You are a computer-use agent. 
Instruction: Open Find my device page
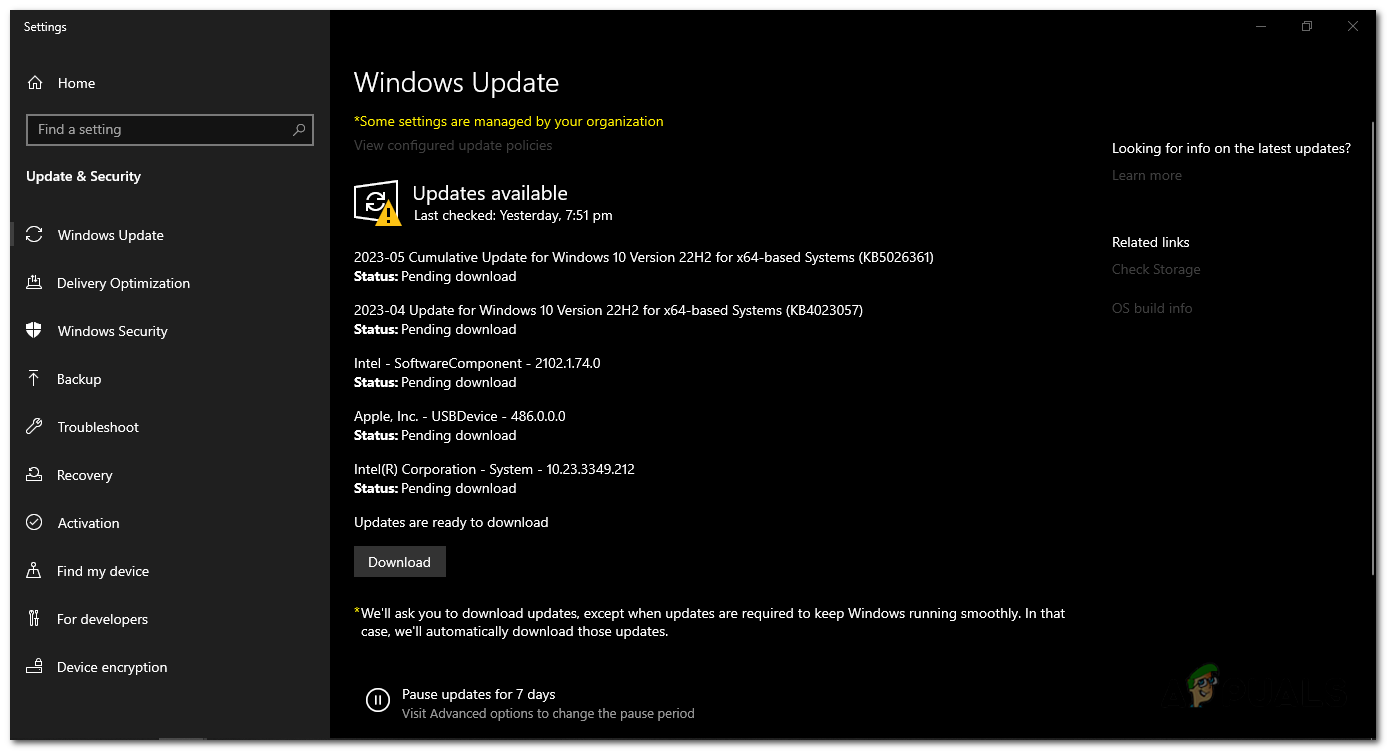click(103, 571)
